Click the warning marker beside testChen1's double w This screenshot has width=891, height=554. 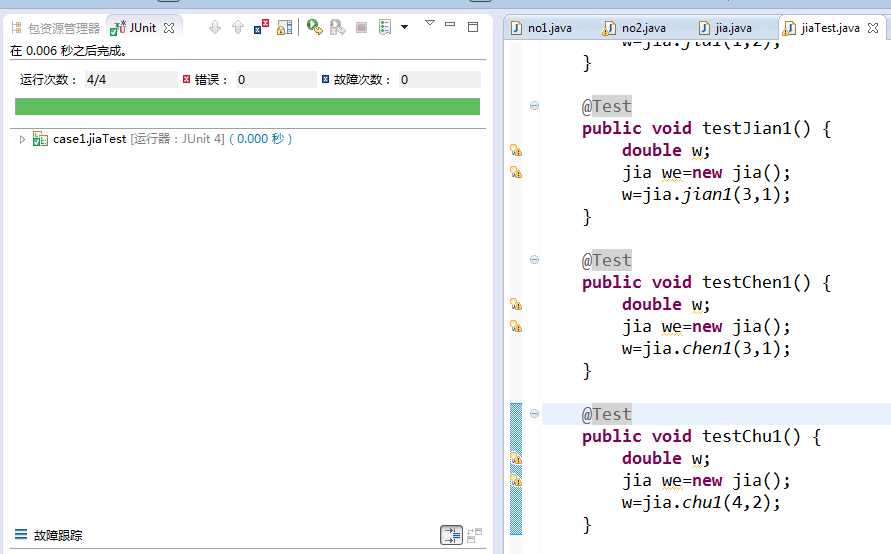[x=516, y=305]
